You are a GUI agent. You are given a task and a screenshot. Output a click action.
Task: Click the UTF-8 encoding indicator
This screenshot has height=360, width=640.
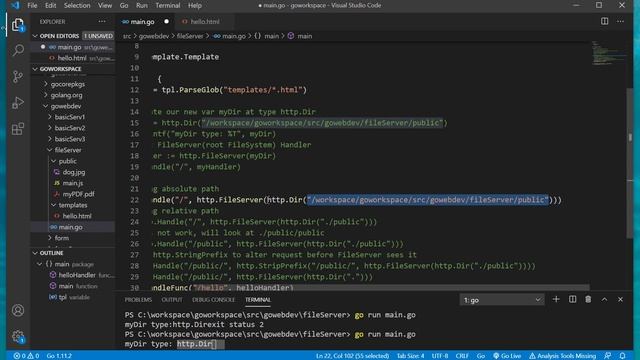click(x=440, y=356)
